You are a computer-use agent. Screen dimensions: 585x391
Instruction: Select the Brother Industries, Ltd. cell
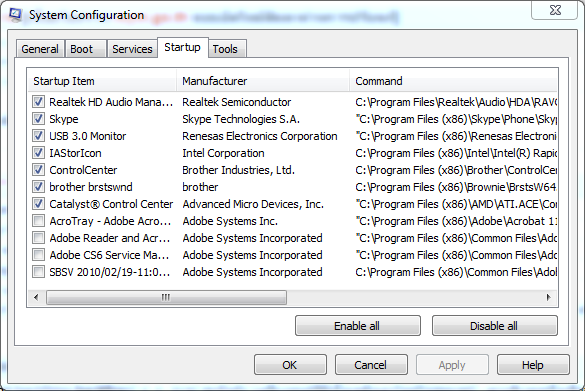(238, 170)
